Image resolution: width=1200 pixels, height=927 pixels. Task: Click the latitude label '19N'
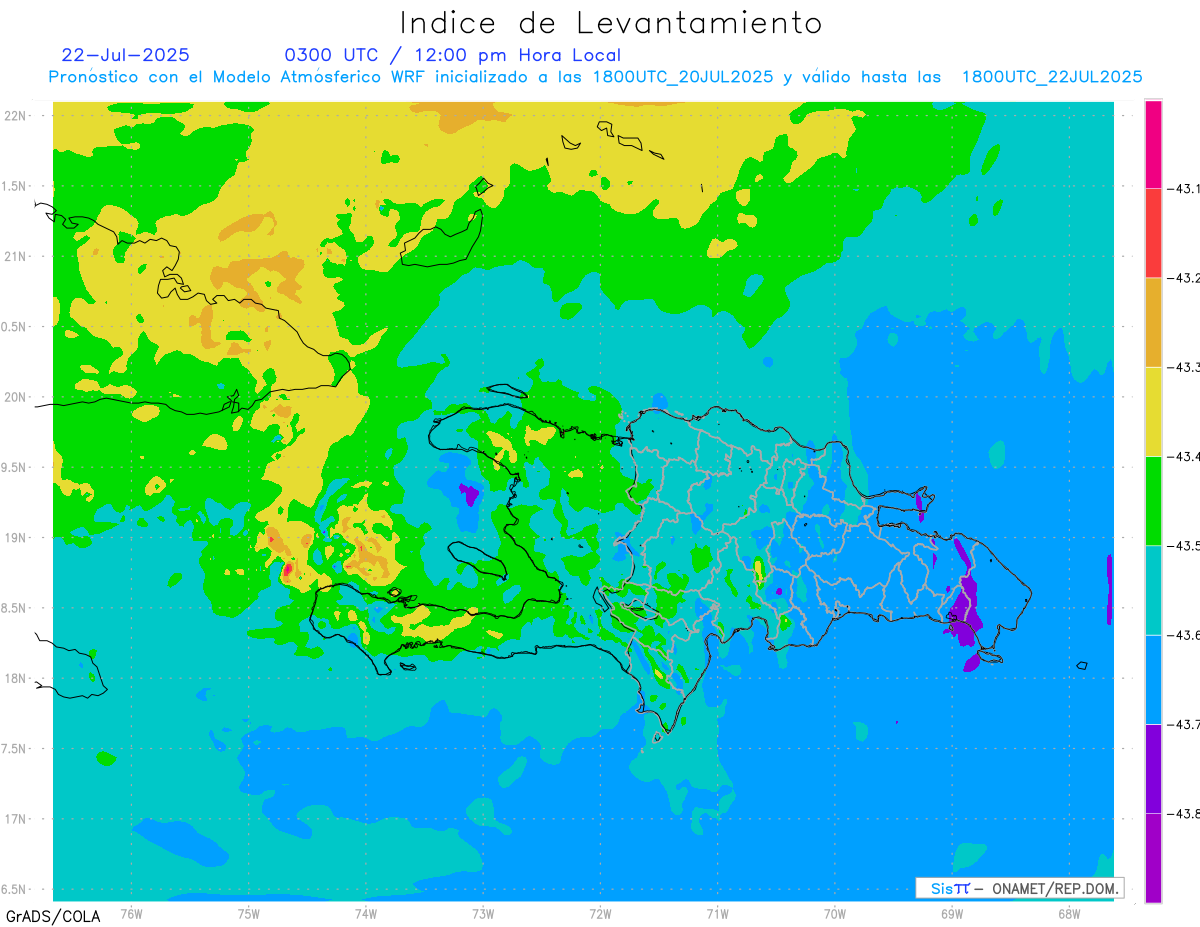click(17, 537)
